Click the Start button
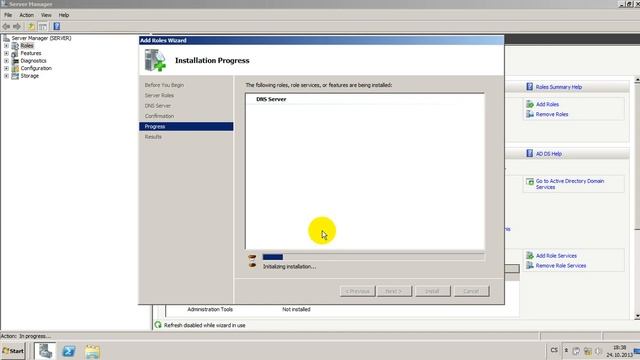Image resolution: width=640 pixels, height=360 pixels. pos(13,351)
